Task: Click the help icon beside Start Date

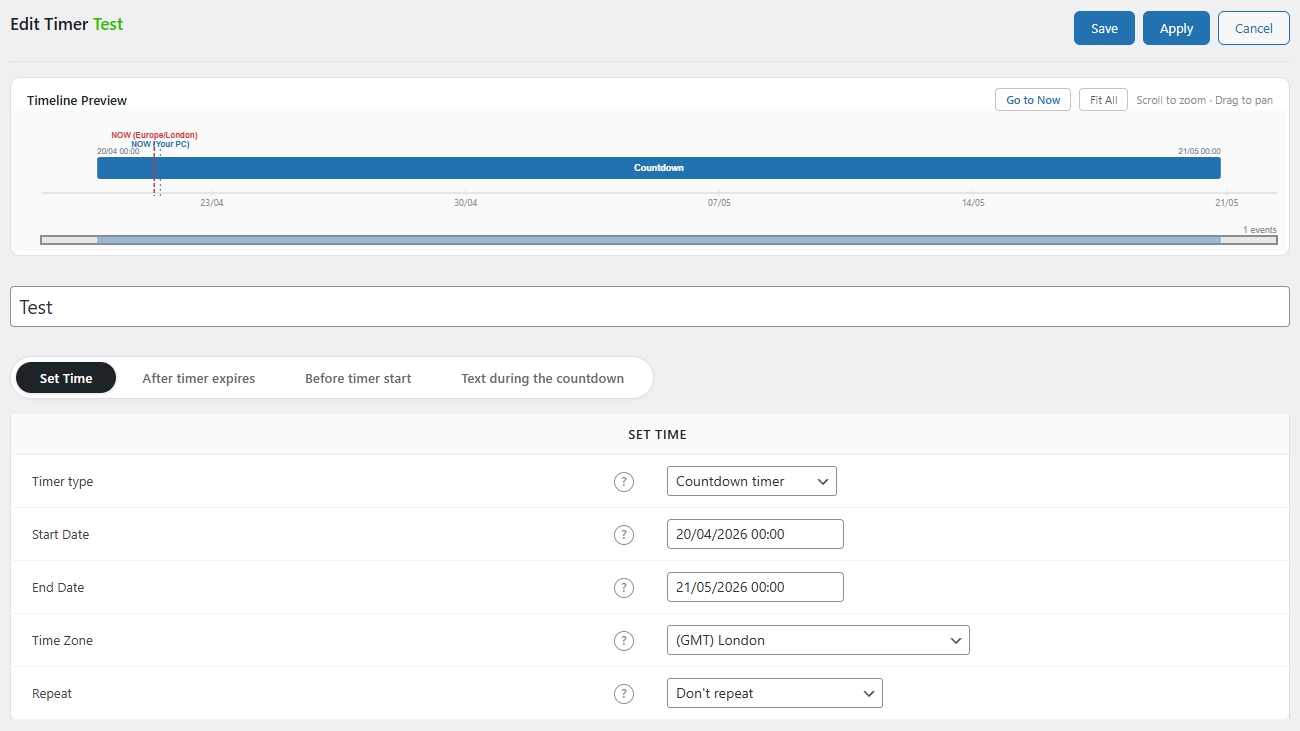Action: pos(624,535)
